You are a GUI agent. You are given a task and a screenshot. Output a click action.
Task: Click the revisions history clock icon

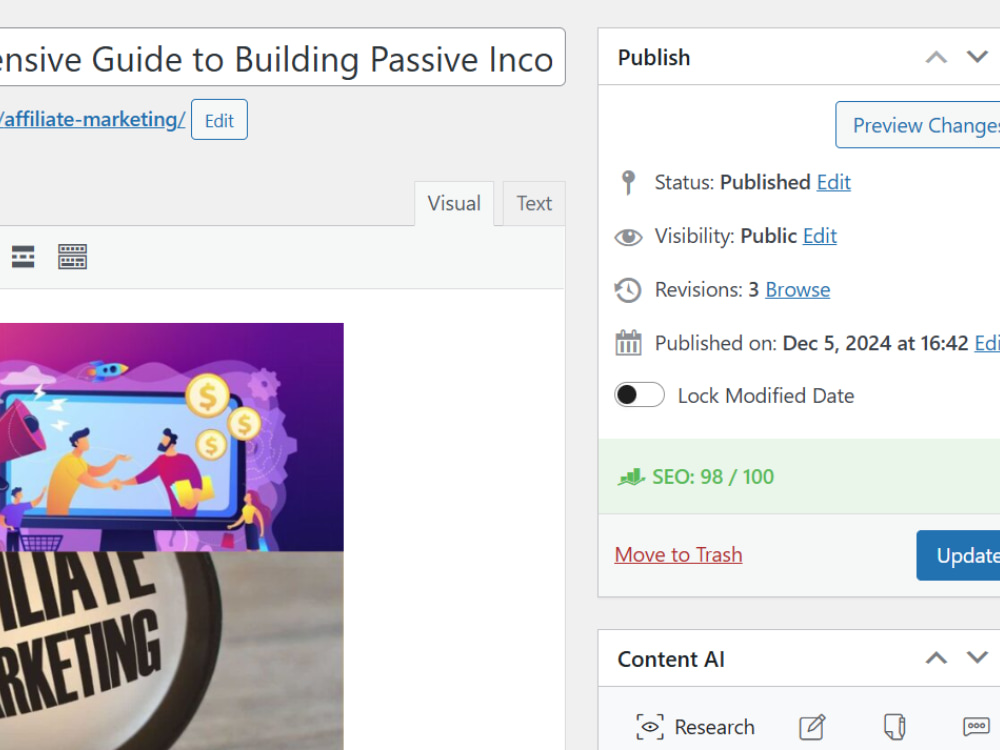coord(628,290)
